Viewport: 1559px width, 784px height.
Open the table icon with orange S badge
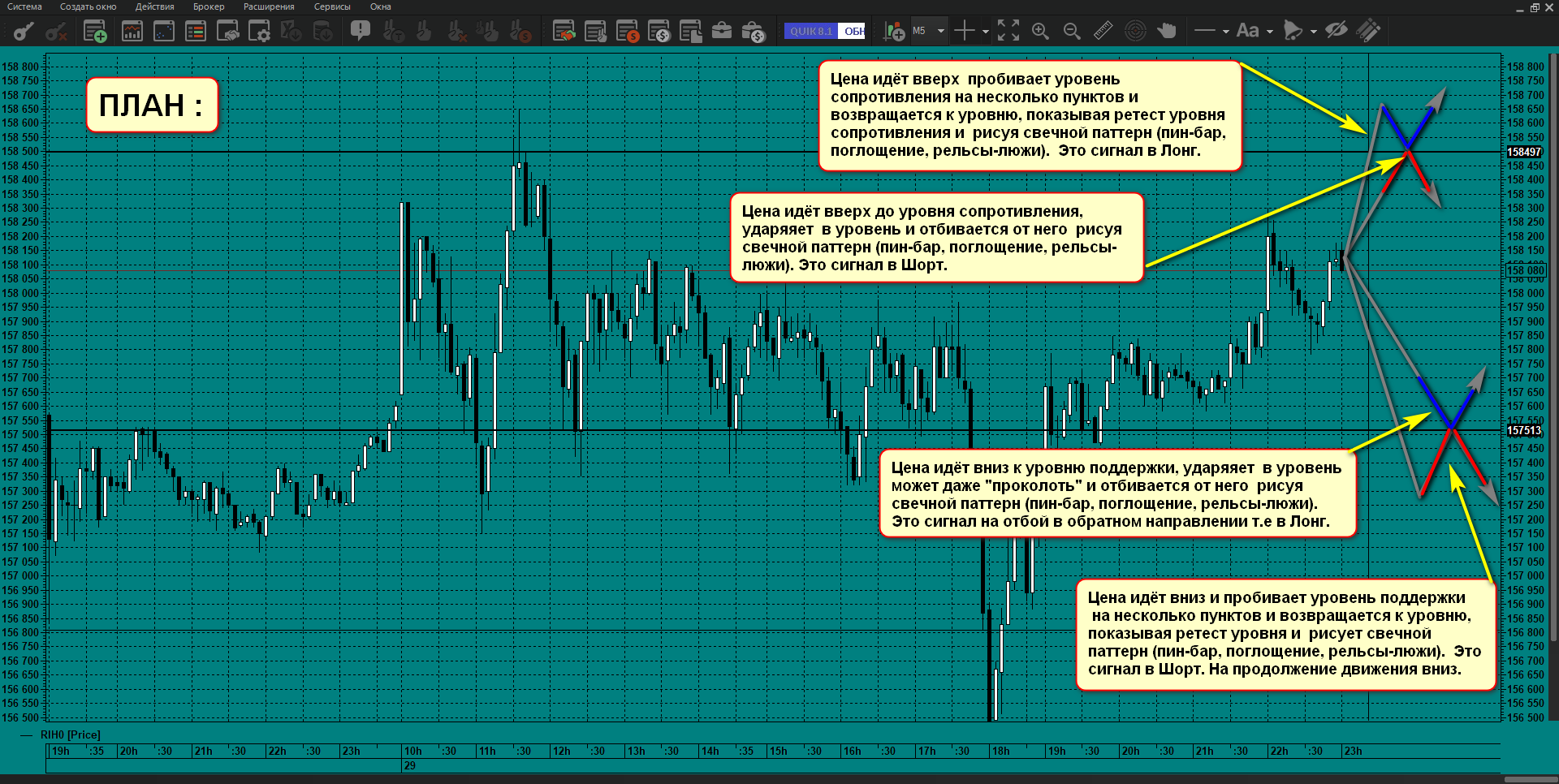(628, 32)
